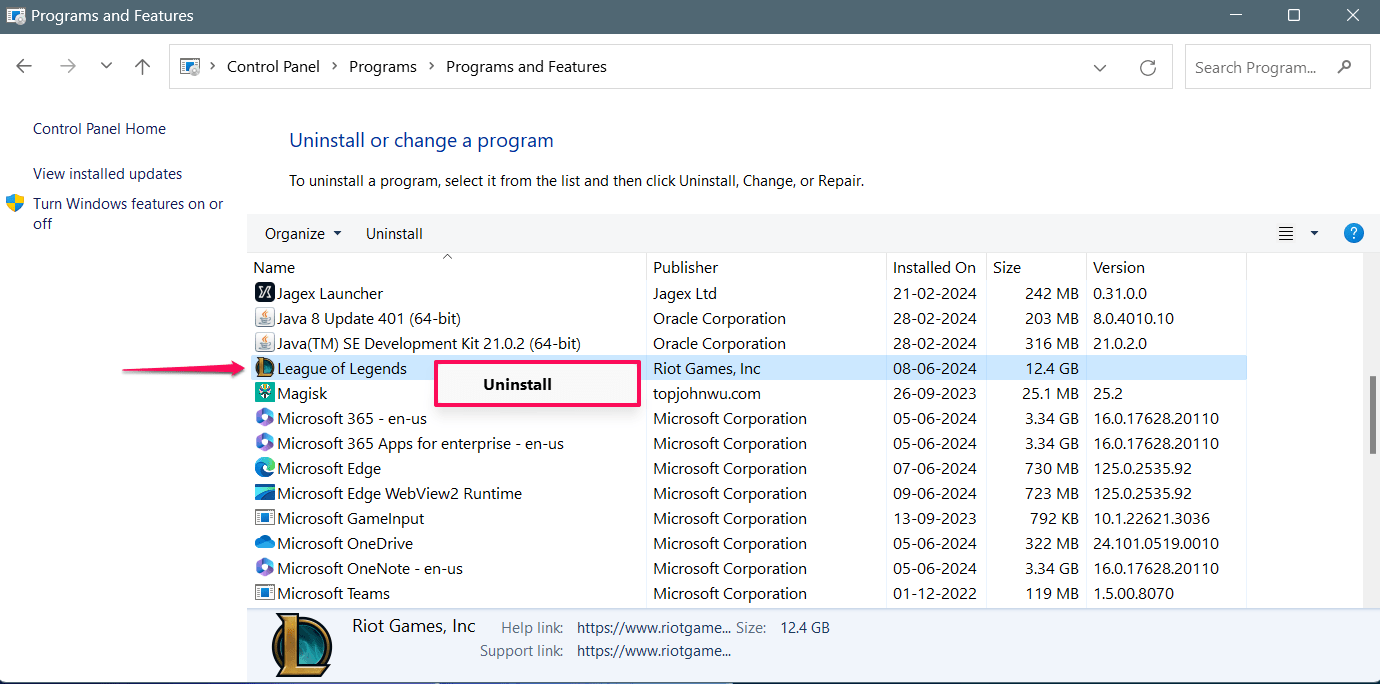Open the Support link URL in details pane
The image size is (1380, 684).
pyautogui.click(x=654, y=651)
